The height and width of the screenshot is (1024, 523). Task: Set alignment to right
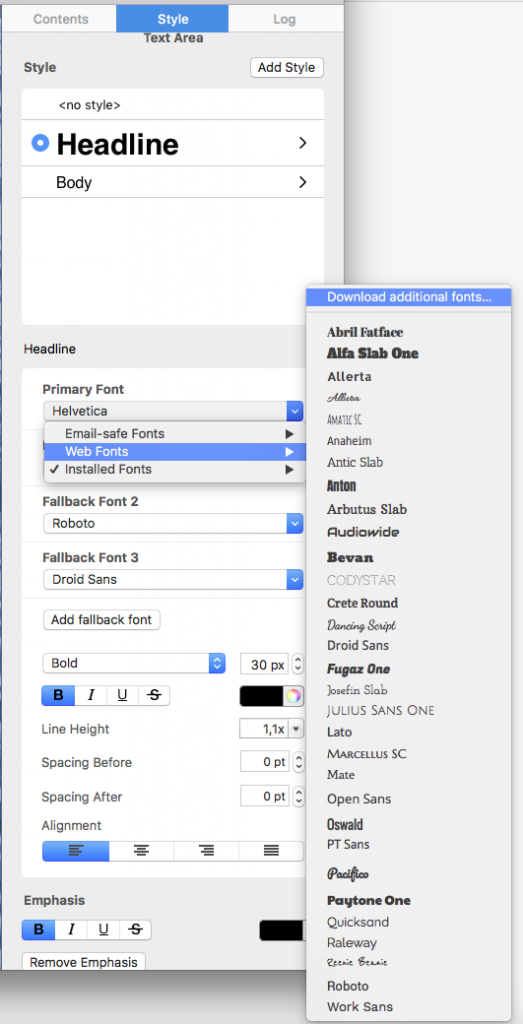206,850
